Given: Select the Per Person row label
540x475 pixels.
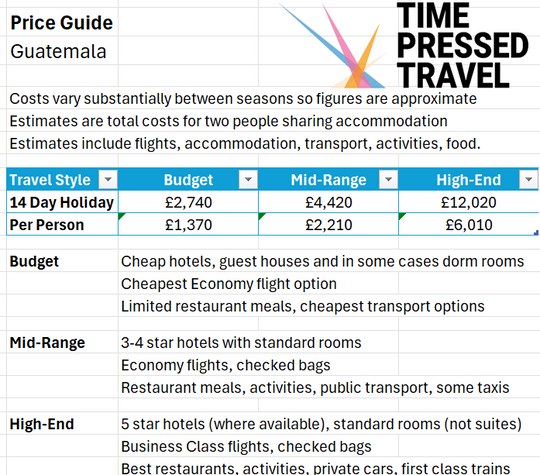Looking at the screenshot, I should pos(62,225).
